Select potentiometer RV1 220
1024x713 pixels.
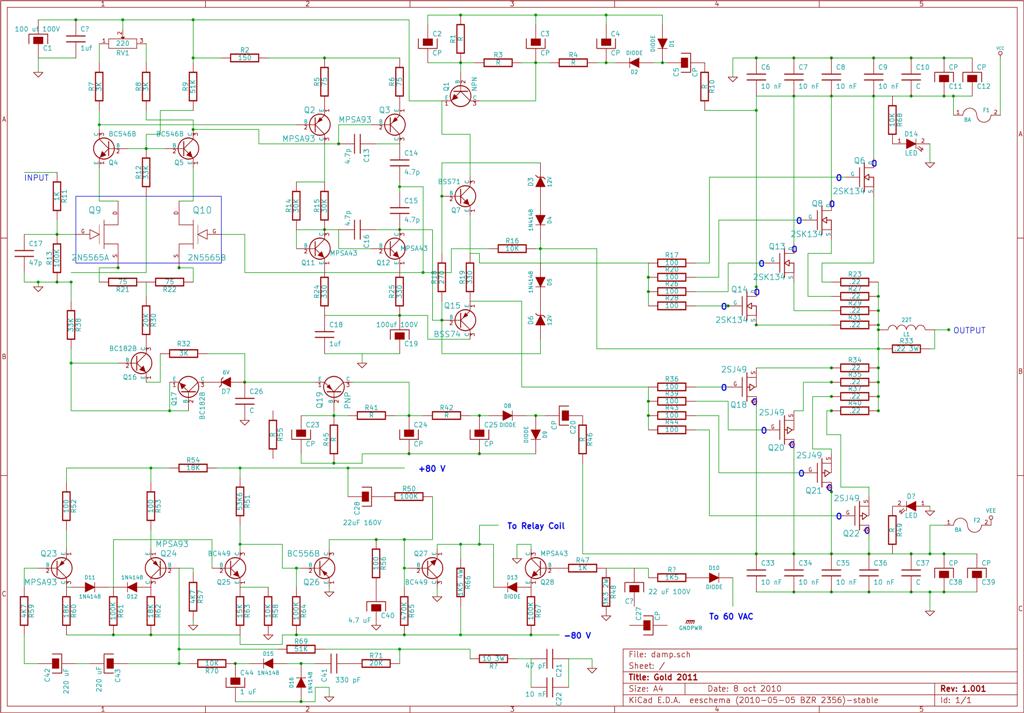(122, 42)
